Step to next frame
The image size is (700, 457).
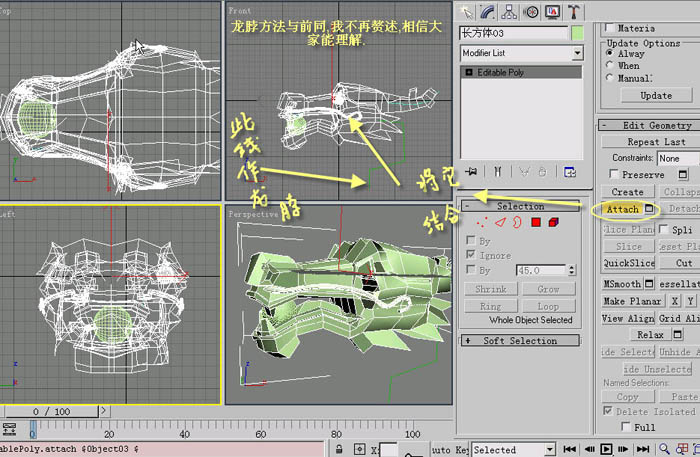click(623, 449)
